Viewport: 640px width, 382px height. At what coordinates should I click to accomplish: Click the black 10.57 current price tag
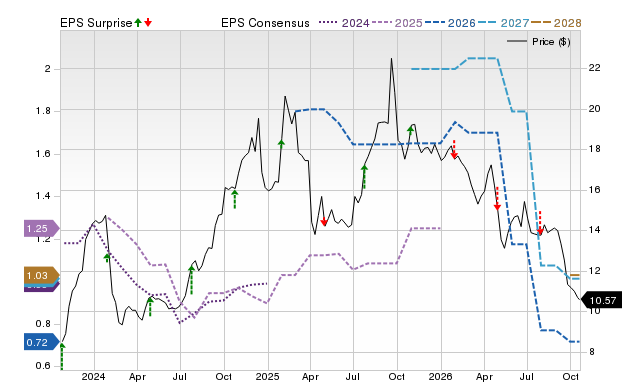coord(601,300)
